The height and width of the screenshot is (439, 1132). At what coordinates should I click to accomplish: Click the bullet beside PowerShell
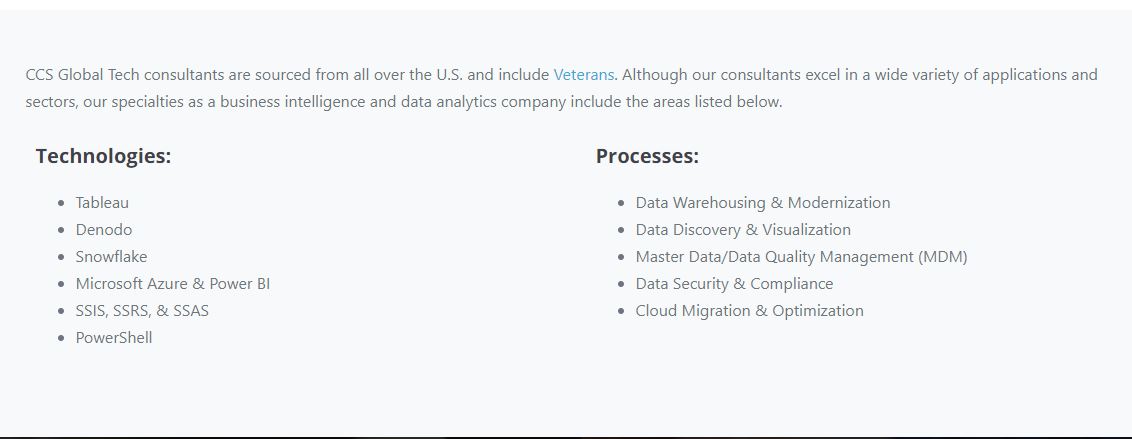coord(61,339)
